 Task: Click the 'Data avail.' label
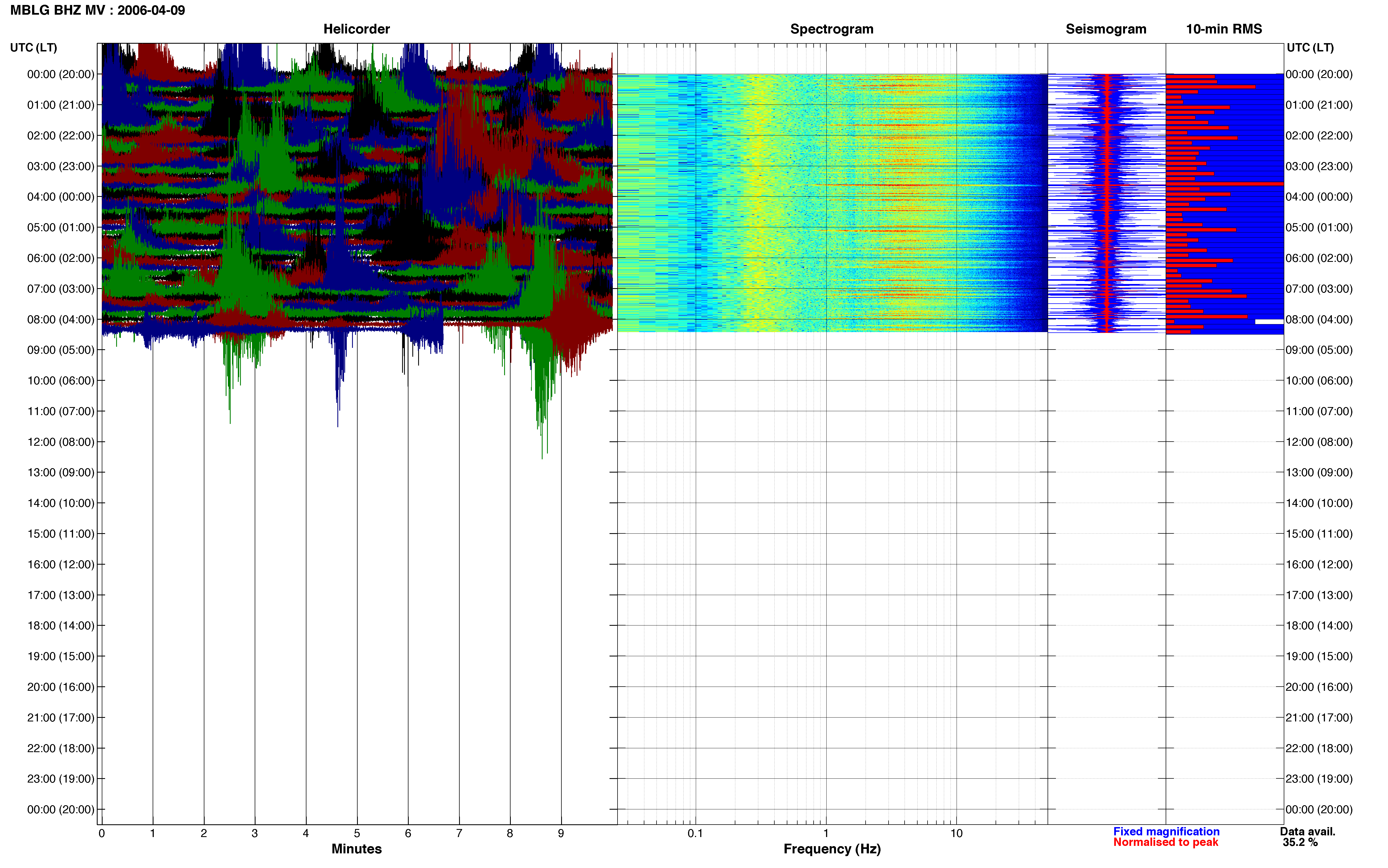[x=1308, y=832]
